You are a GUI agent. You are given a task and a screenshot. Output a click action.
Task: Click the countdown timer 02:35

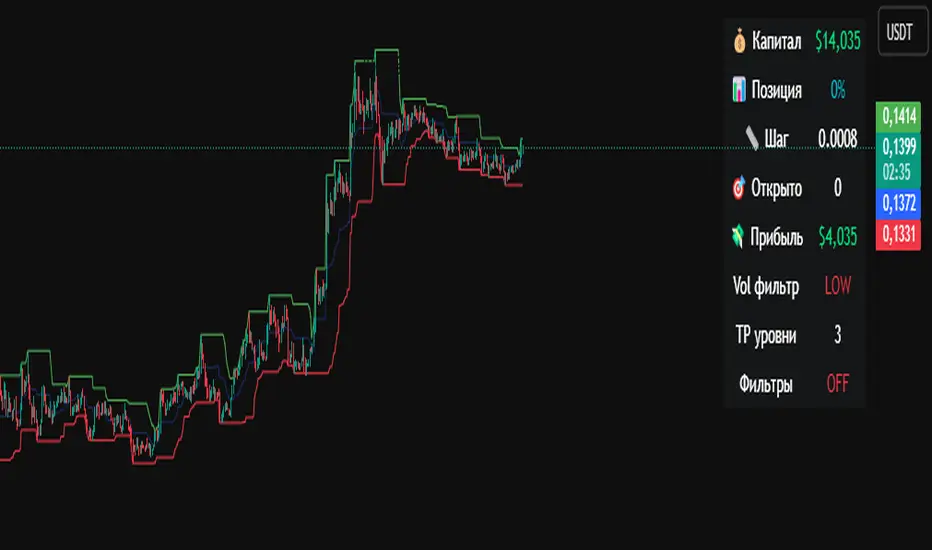click(x=896, y=172)
